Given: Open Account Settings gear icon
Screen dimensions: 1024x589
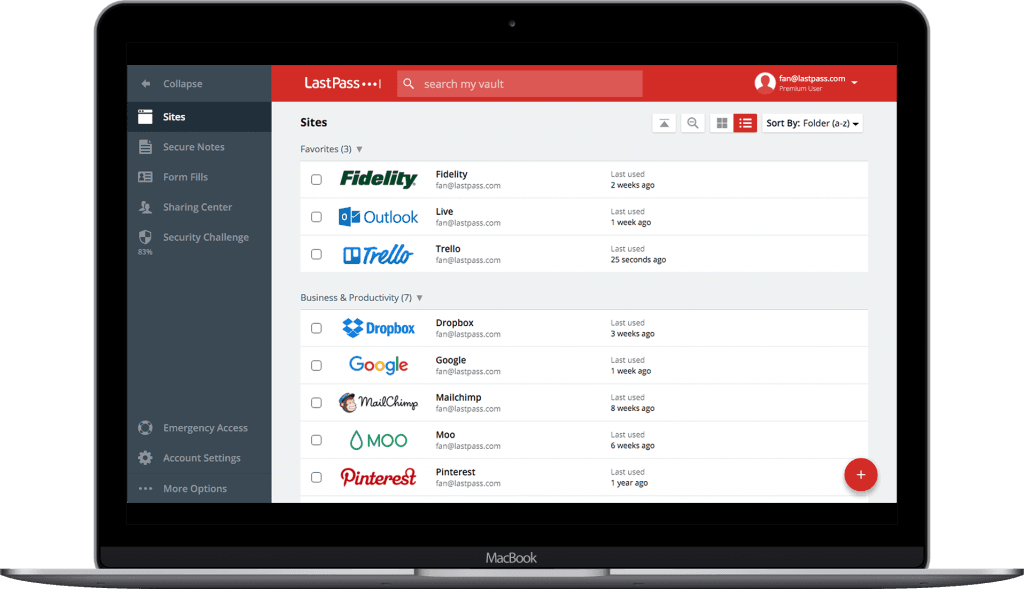Looking at the screenshot, I should click(x=145, y=458).
